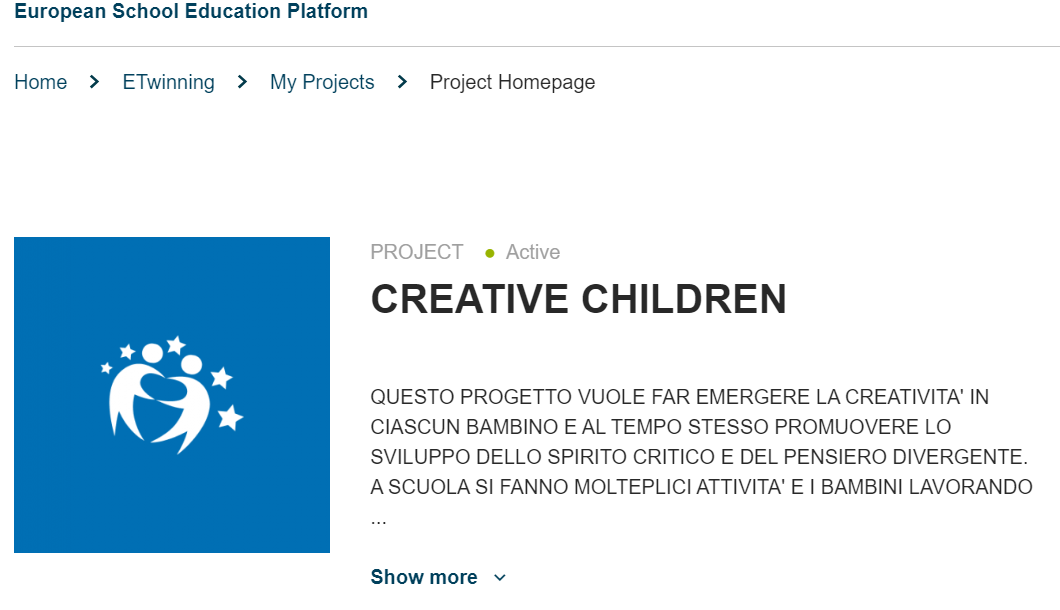Click the chevron icon after Home
This screenshot has height=610, width=1060.
[94, 82]
